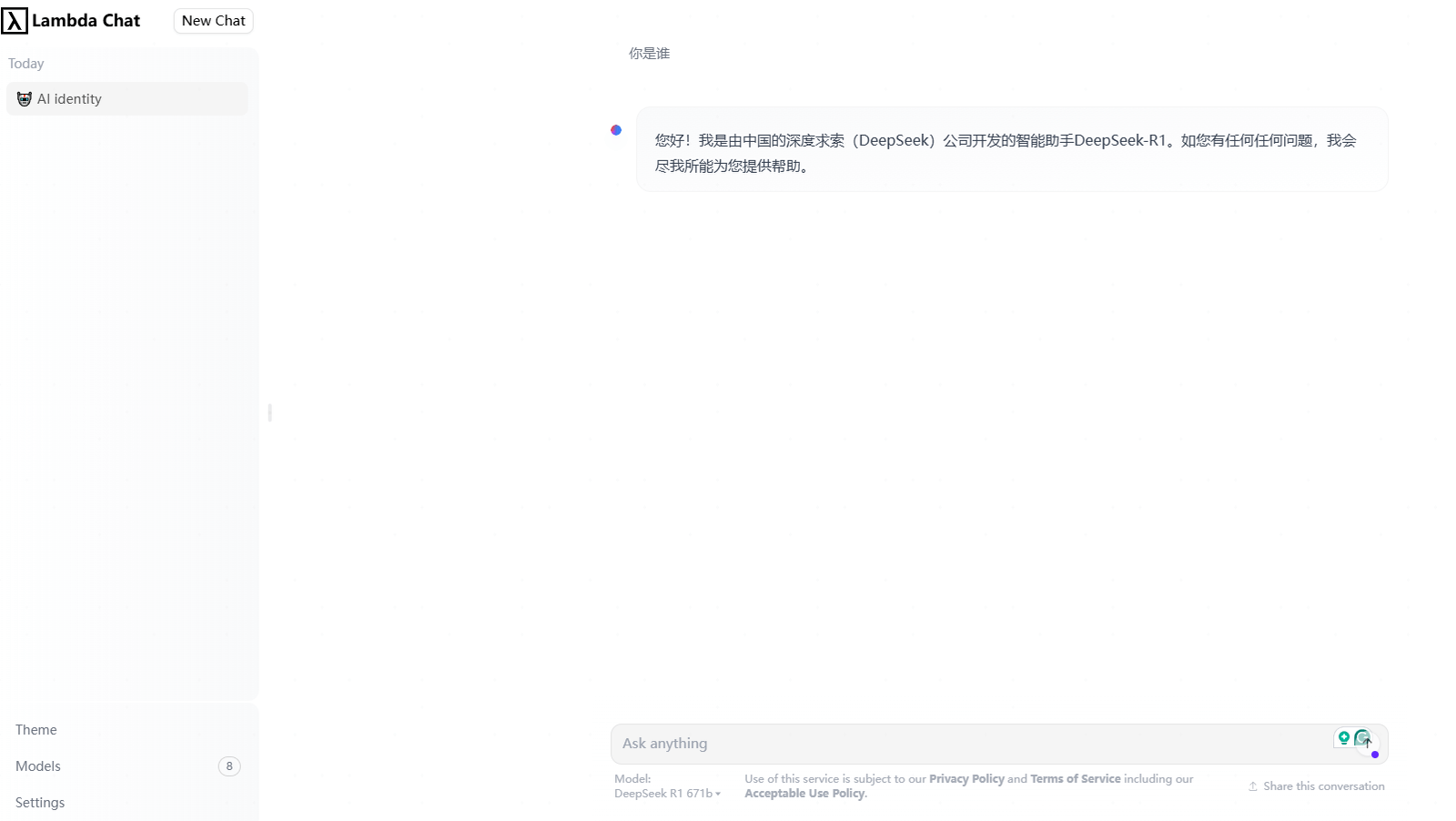The image size is (1456, 821).
Task: Open the Acceptable Use Policy link
Action: (805, 794)
